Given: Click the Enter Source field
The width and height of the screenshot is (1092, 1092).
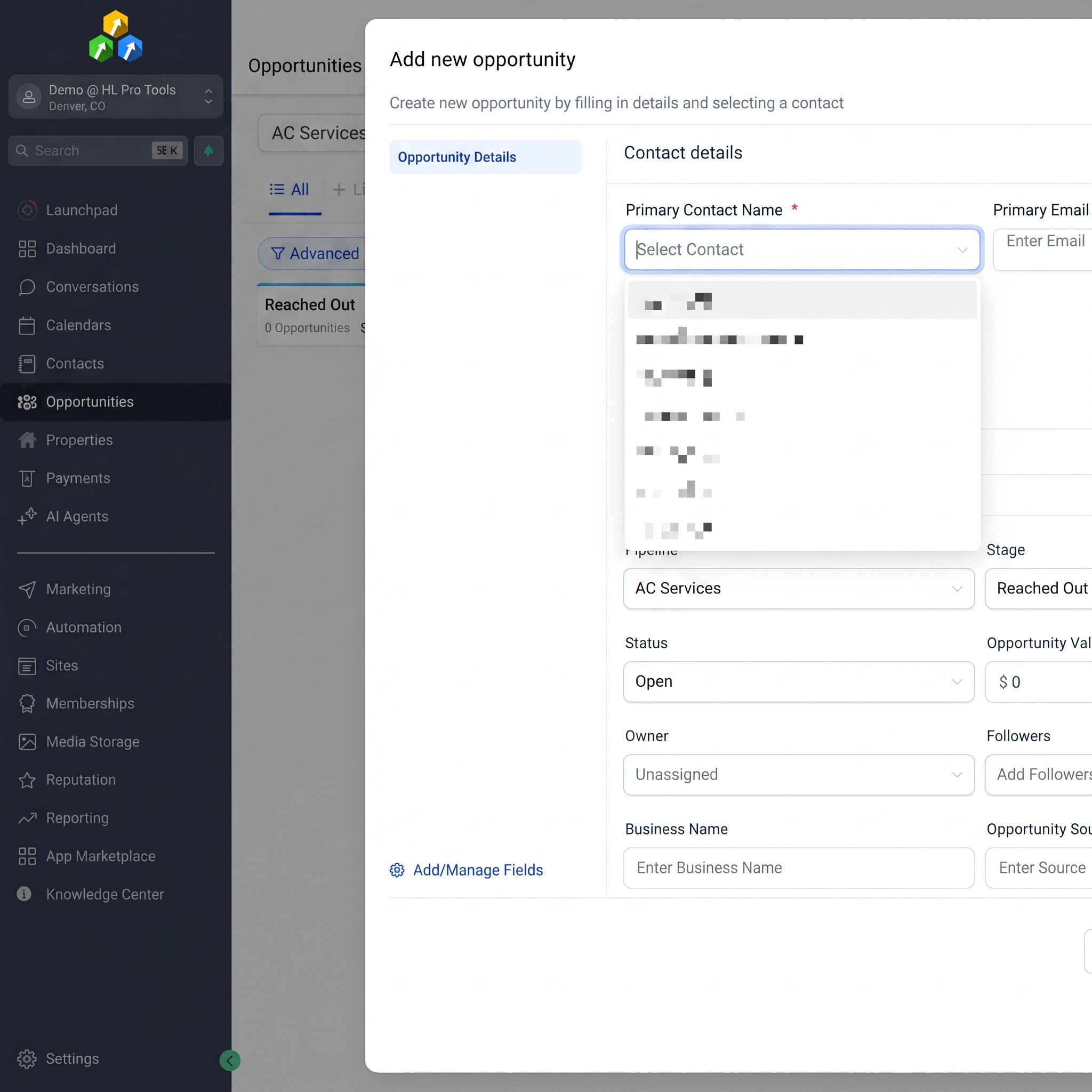Looking at the screenshot, I should coord(1039,868).
